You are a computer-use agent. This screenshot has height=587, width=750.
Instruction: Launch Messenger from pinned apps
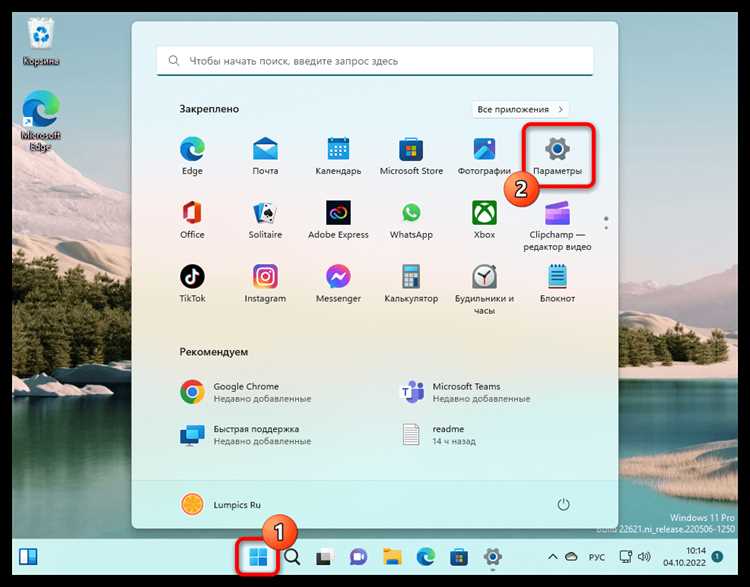(x=338, y=283)
